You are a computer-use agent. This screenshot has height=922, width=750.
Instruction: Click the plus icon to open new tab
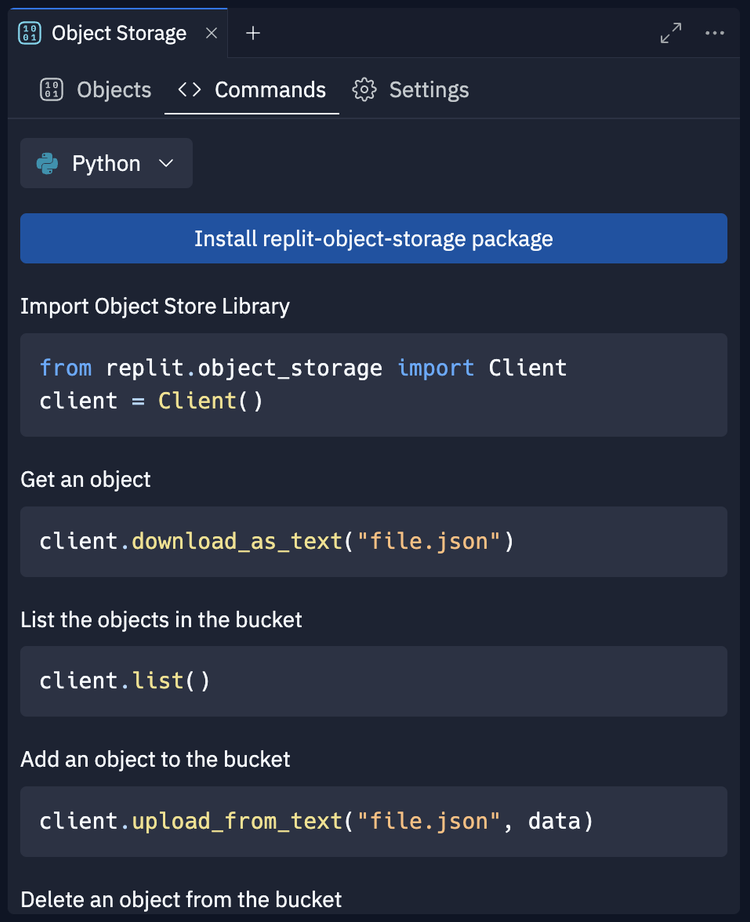[x=252, y=32]
